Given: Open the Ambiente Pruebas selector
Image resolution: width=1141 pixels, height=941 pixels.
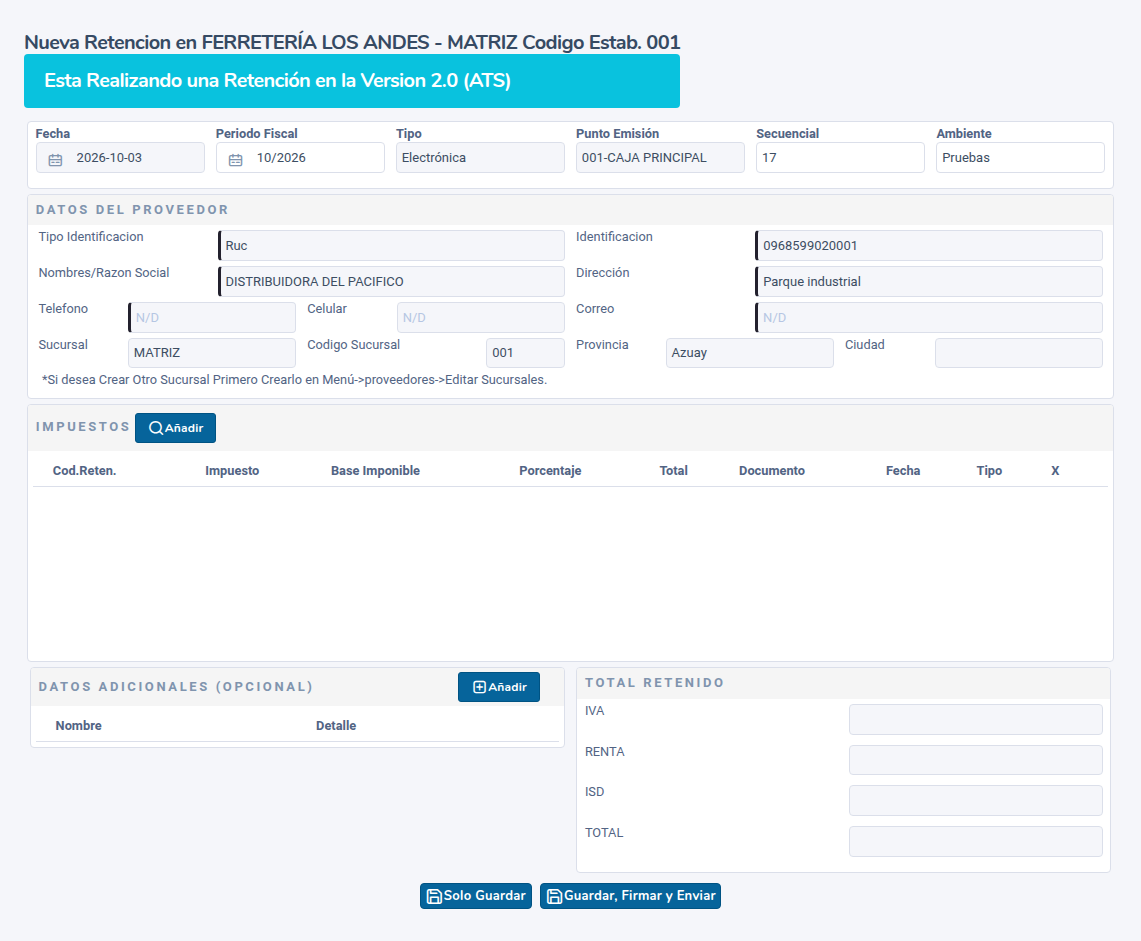Looking at the screenshot, I should [1020, 158].
